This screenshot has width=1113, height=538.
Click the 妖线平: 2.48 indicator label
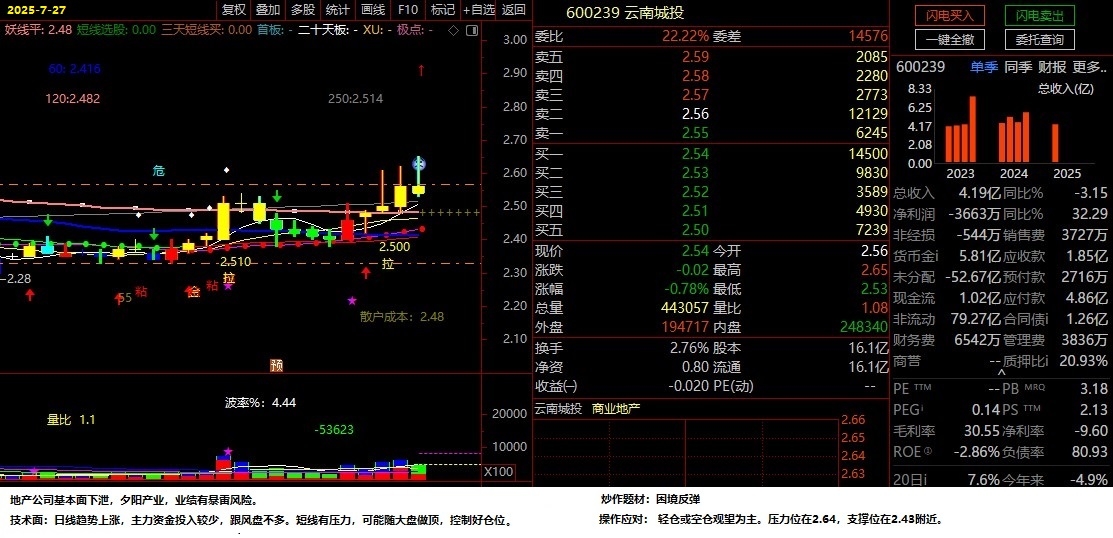(38, 30)
